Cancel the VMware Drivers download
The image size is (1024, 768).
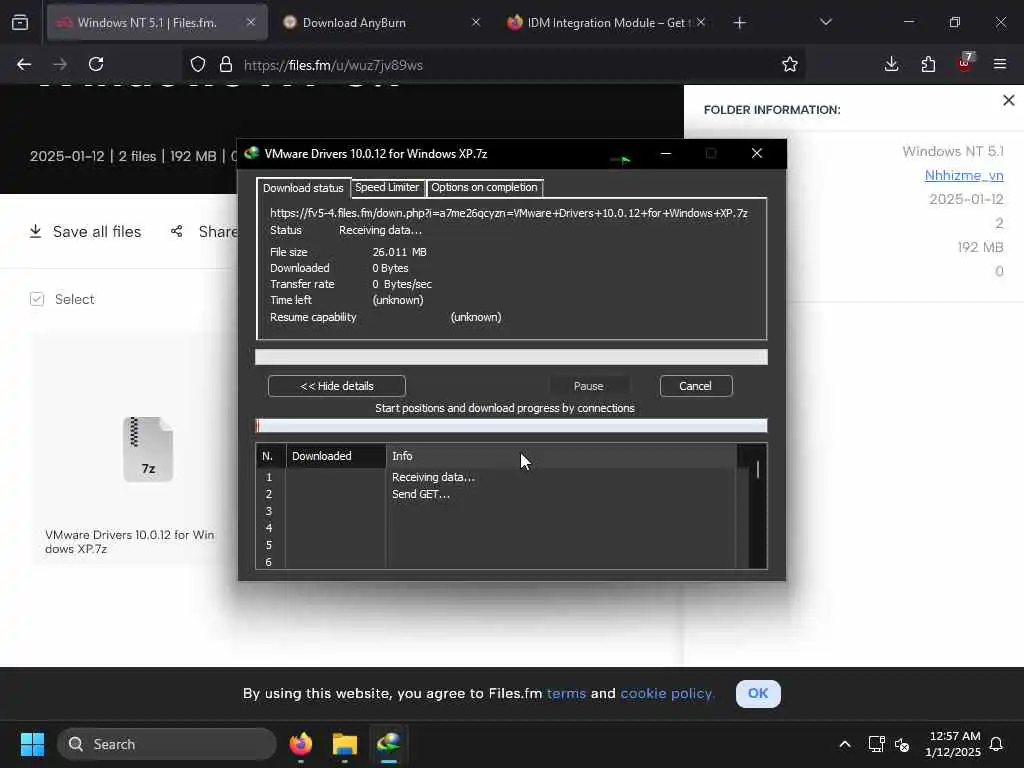pyautogui.click(x=696, y=386)
